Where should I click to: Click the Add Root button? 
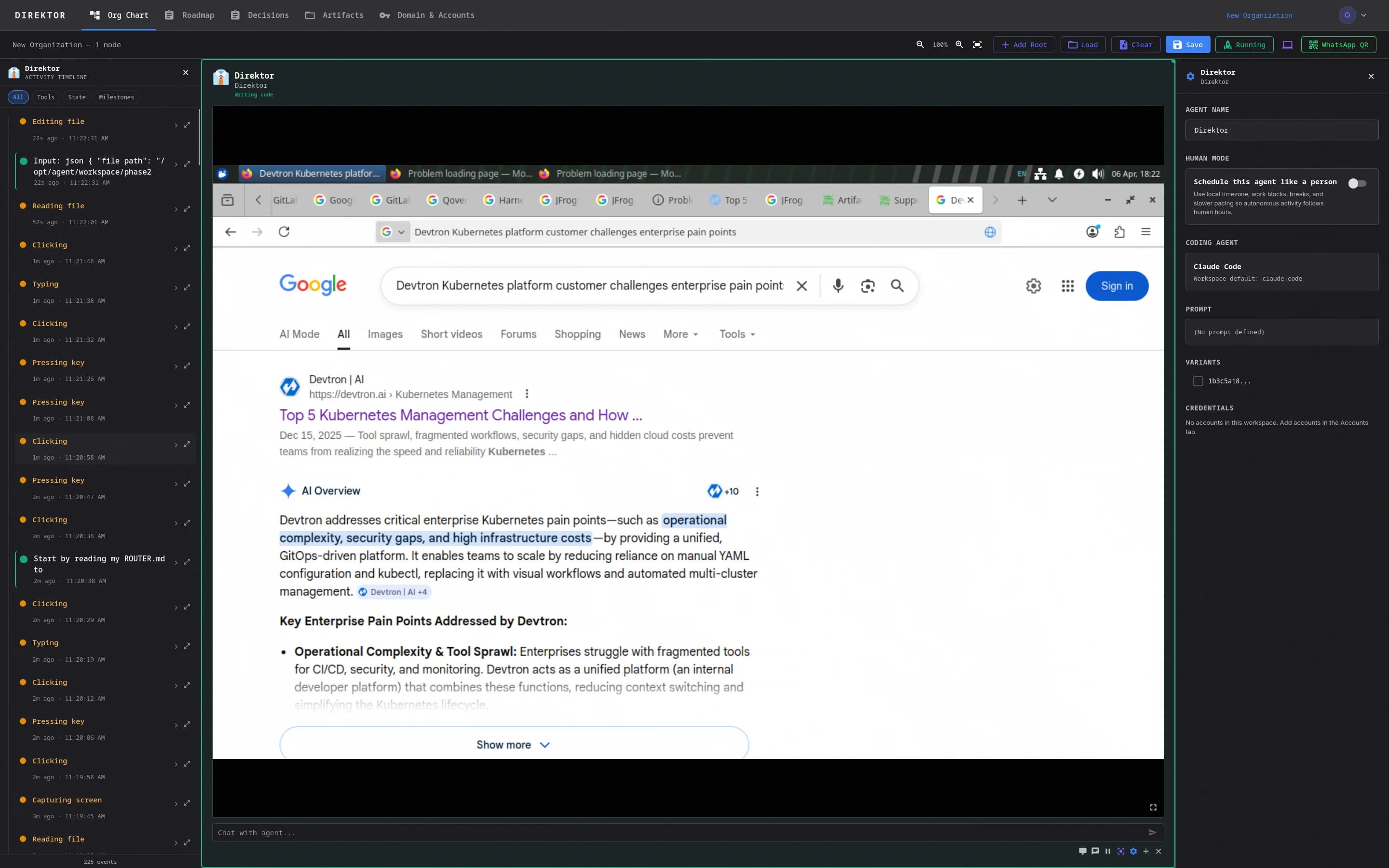[1024, 45]
